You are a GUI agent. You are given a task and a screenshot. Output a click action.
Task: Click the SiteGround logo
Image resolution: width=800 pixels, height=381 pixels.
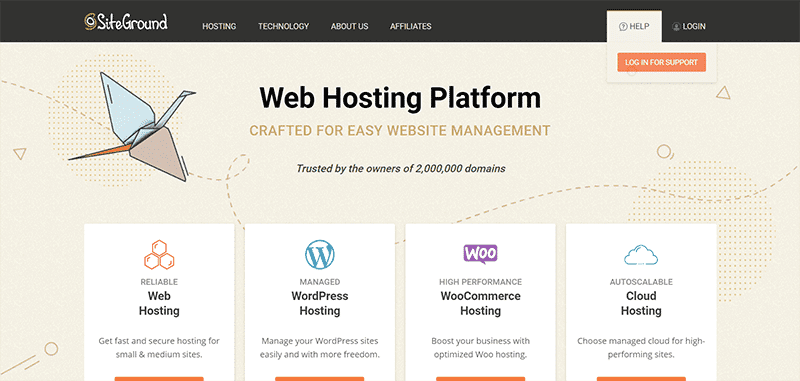click(126, 21)
